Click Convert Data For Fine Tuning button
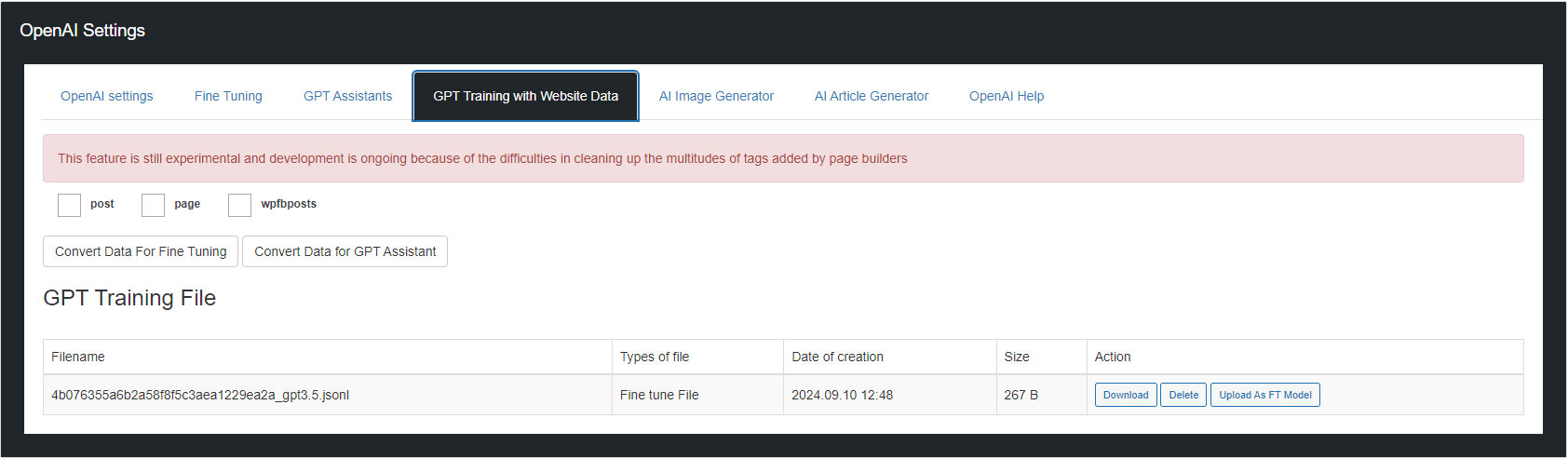 pyautogui.click(x=141, y=251)
